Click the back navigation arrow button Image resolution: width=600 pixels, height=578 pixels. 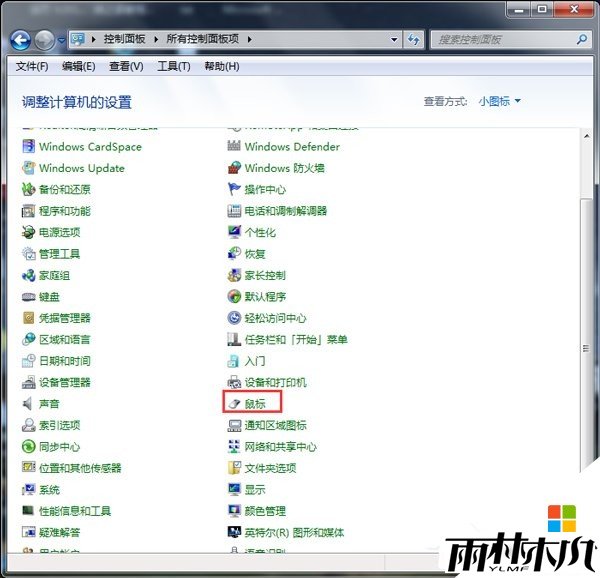(20, 40)
